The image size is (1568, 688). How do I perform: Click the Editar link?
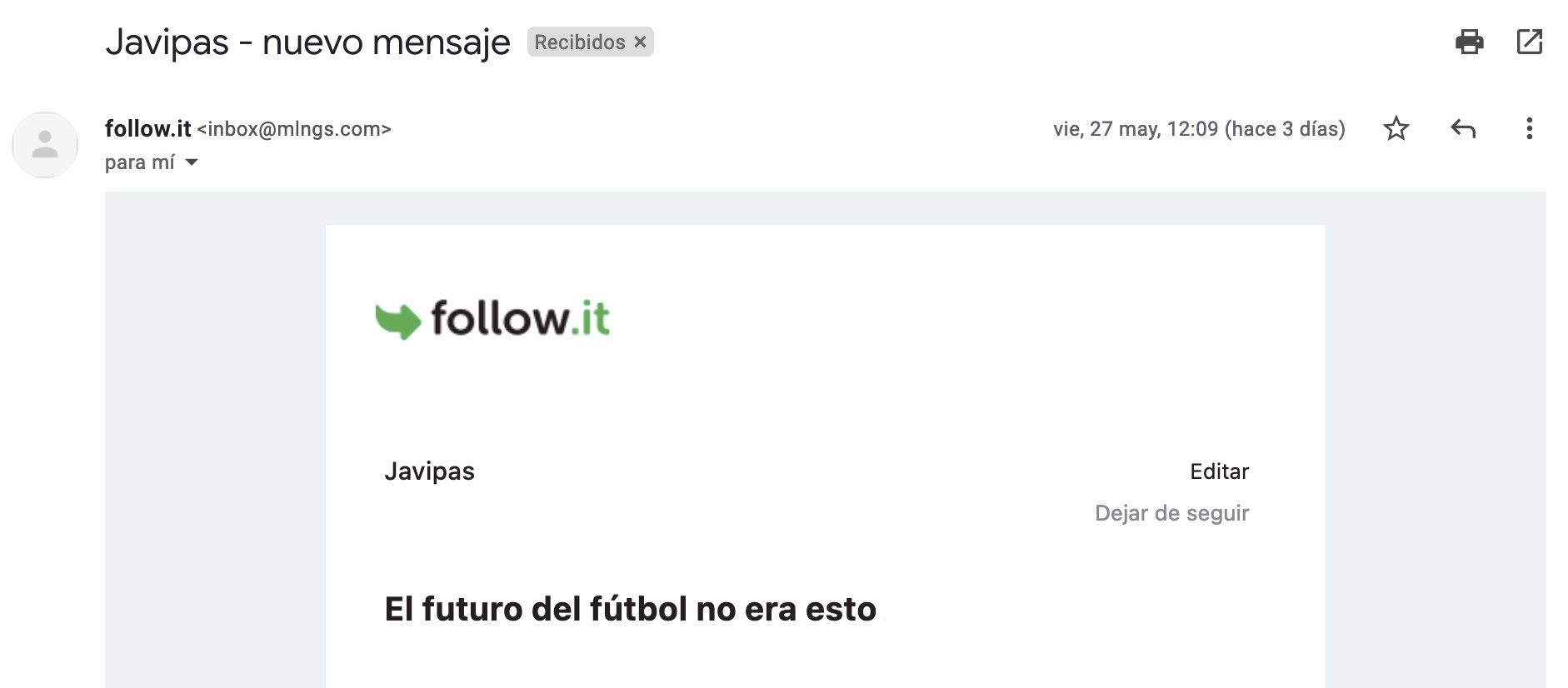1219,472
